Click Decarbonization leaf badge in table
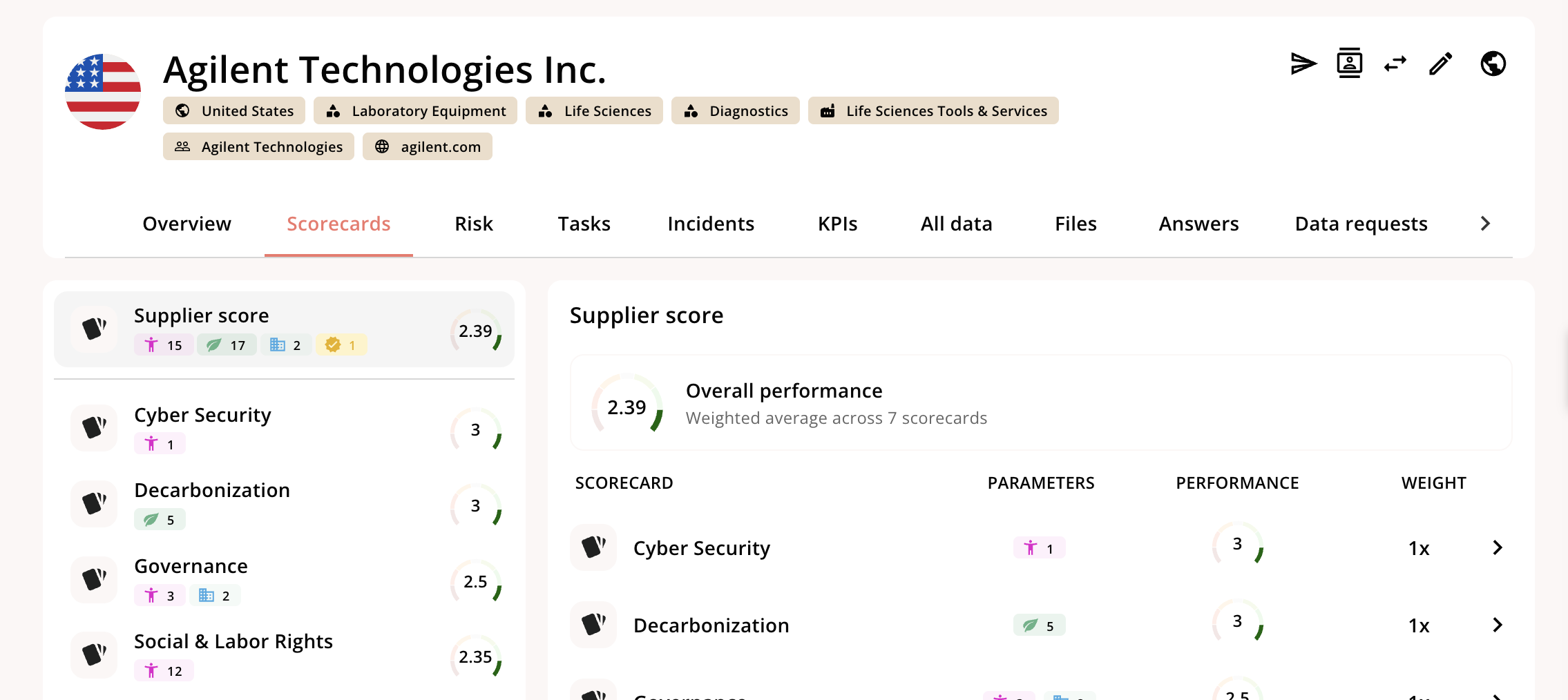The width and height of the screenshot is (1568, 700). click(1039, 625)
